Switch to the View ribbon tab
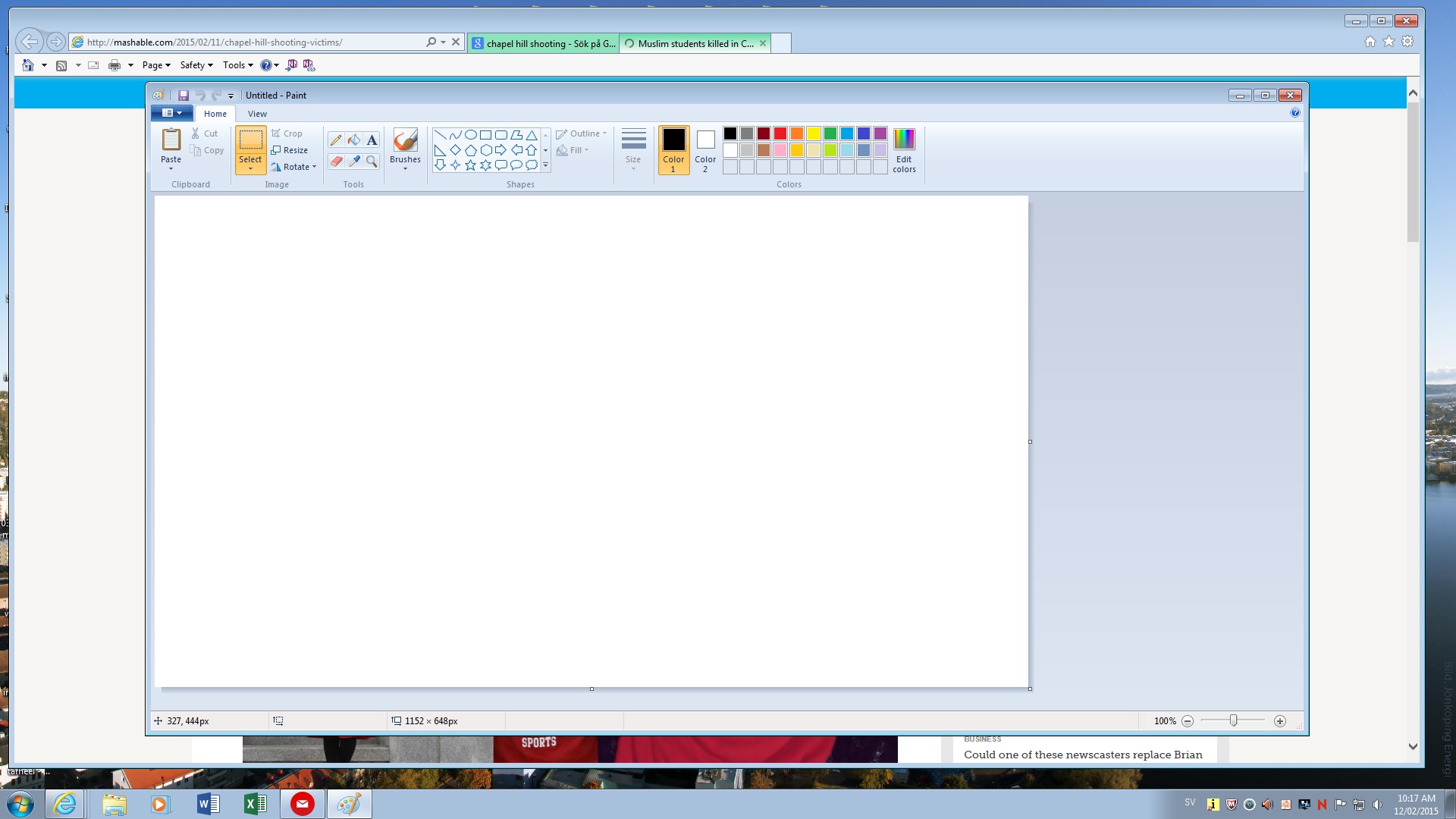The image size is (1456, 819). point(257,114)
